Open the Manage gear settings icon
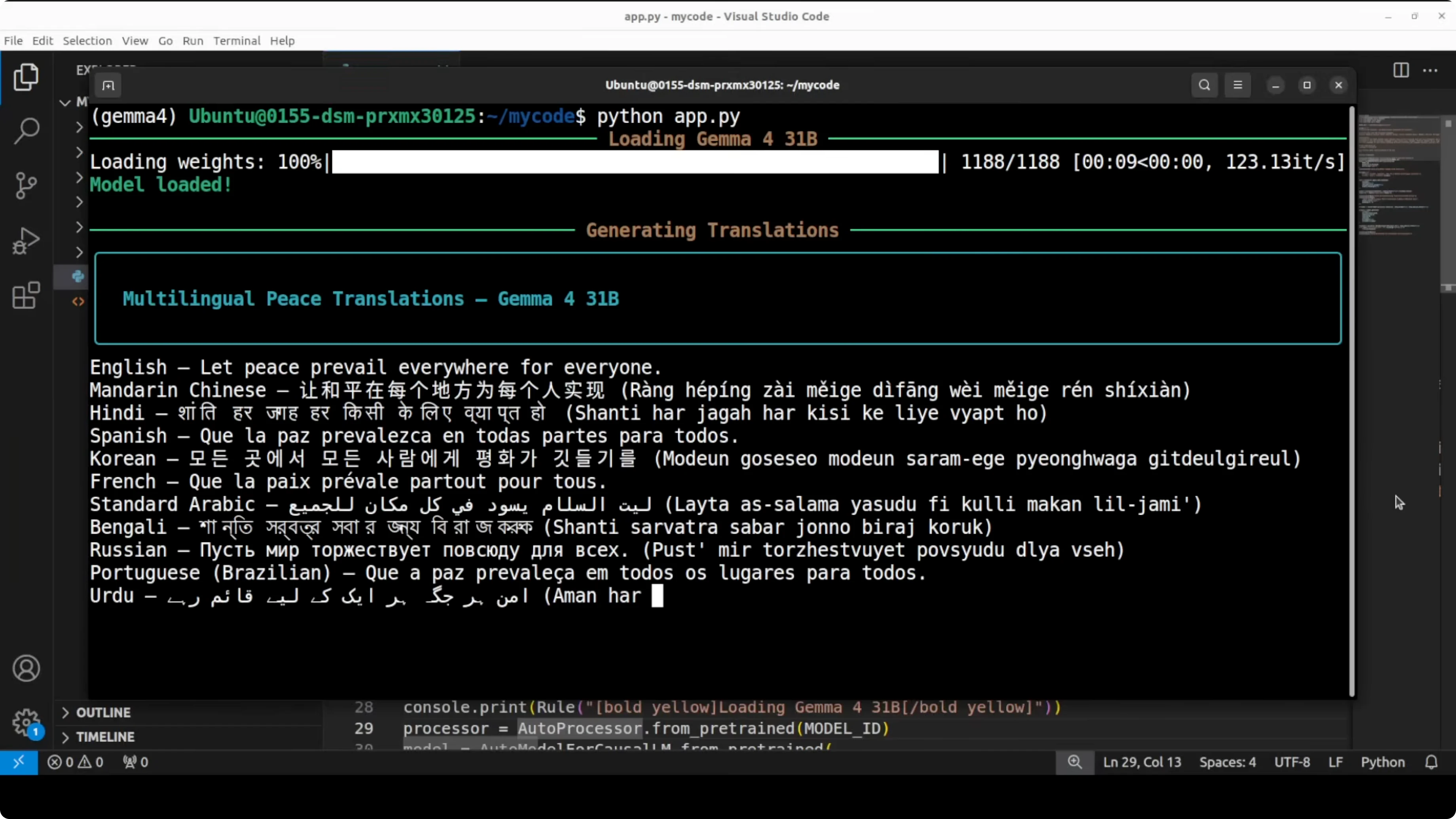Screen dimensions: 1456x819 click(x=26, y=722)
